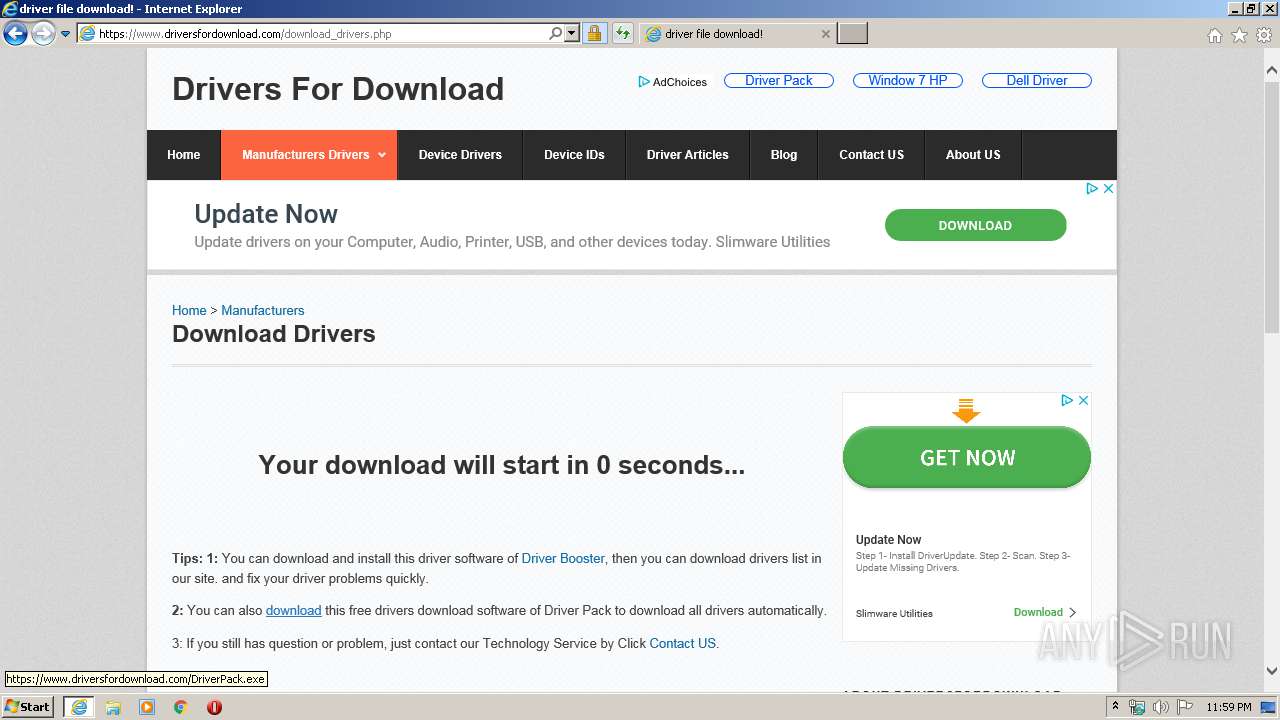Screen dimensions: 1280x720
Task: Refresh the page with refresh icon
Action: click(x=623, y=34)
